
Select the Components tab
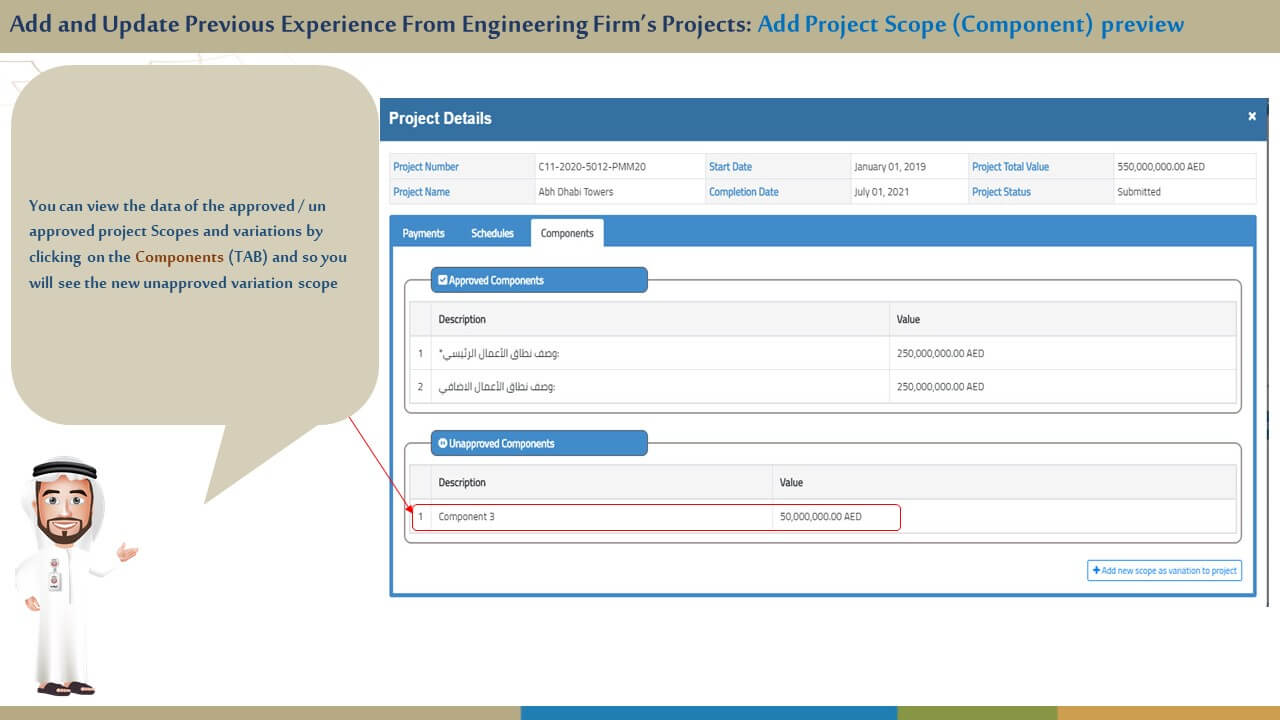coord(567,233)
